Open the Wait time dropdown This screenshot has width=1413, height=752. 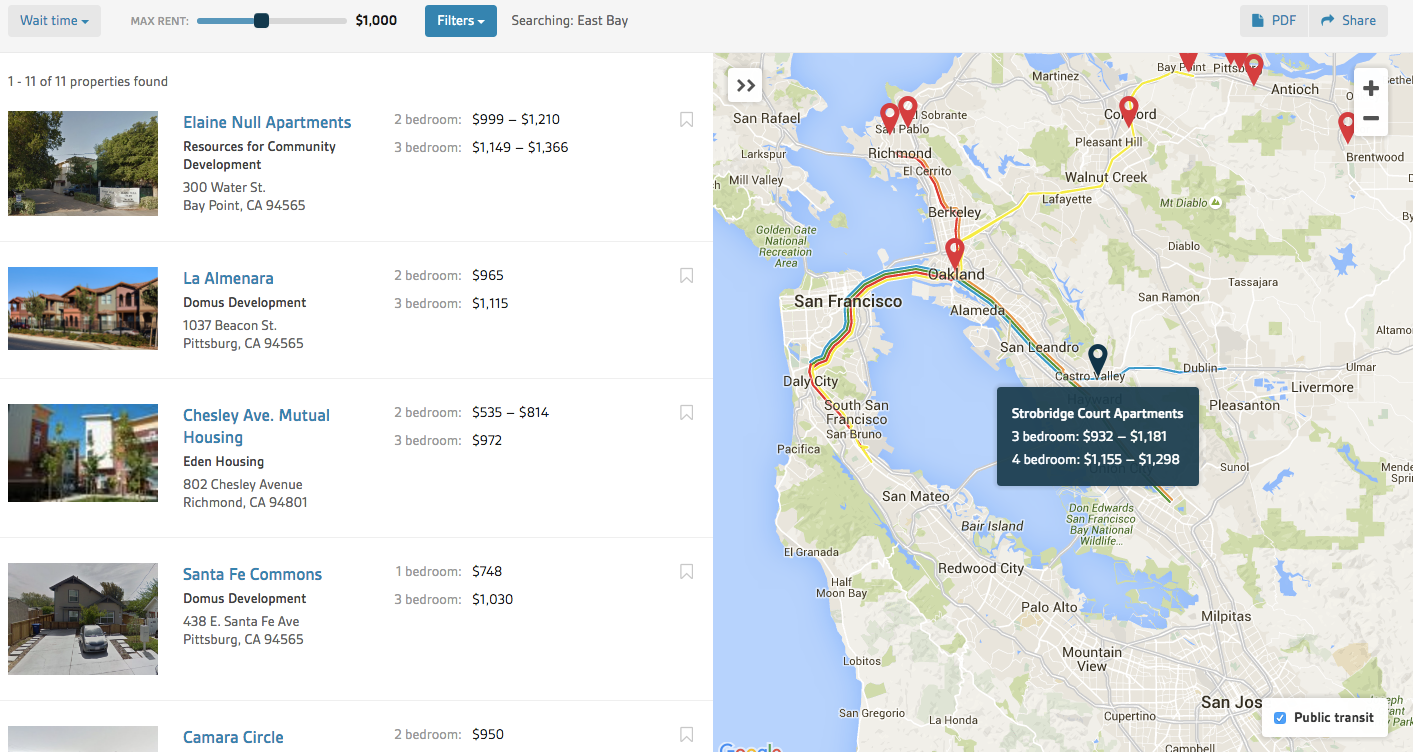click(54, 21)
